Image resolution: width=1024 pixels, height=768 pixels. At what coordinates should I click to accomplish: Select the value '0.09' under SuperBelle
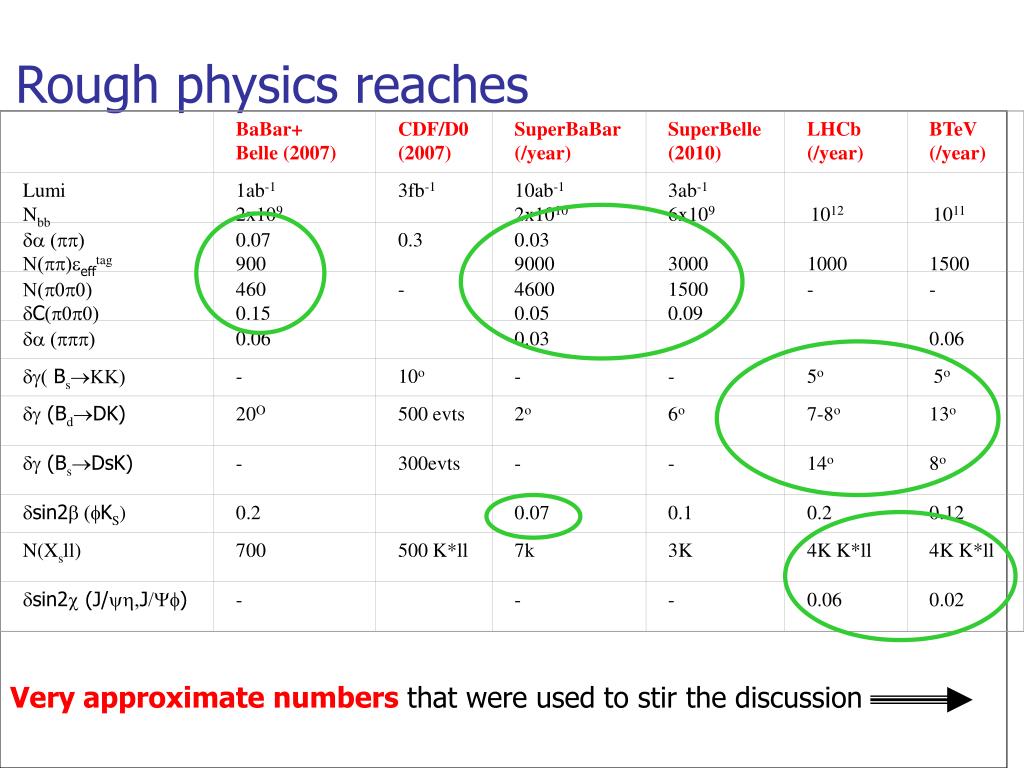click(685, 313)
